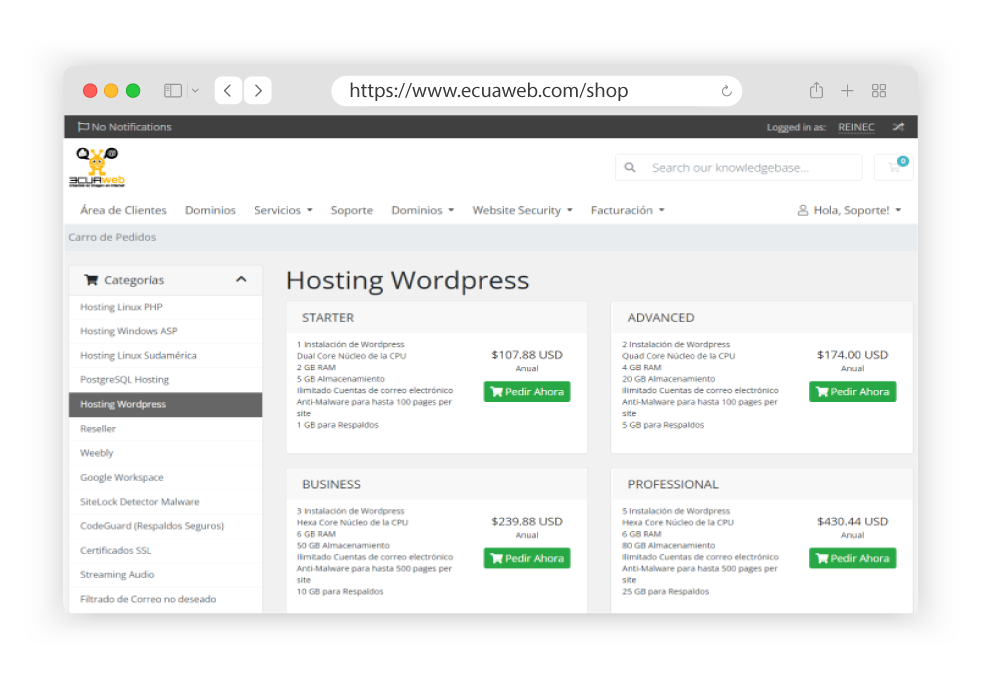Screen dimensions: 1000x688
Task: Toggle the browser sidebar panel button
Action: point(173,91)
